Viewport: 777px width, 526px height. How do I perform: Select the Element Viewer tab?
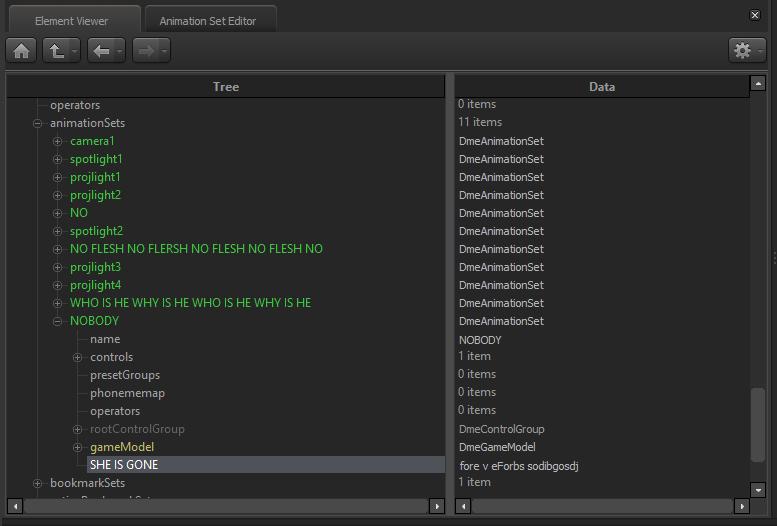point(71,20)
